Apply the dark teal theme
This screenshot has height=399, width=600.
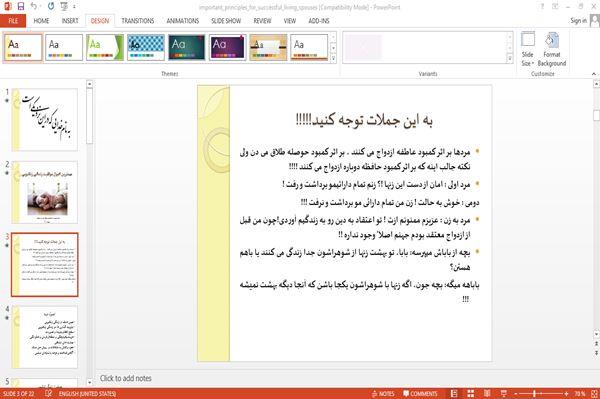pyautogui.click(x=186, y=47)
